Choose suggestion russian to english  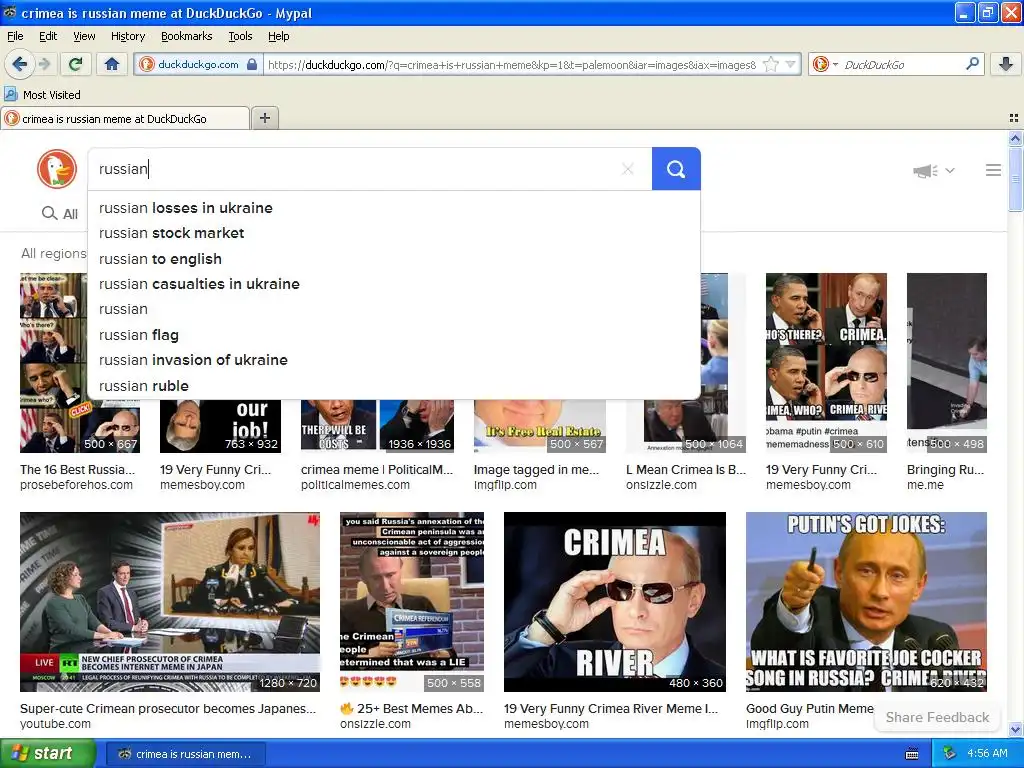[394, 259]
